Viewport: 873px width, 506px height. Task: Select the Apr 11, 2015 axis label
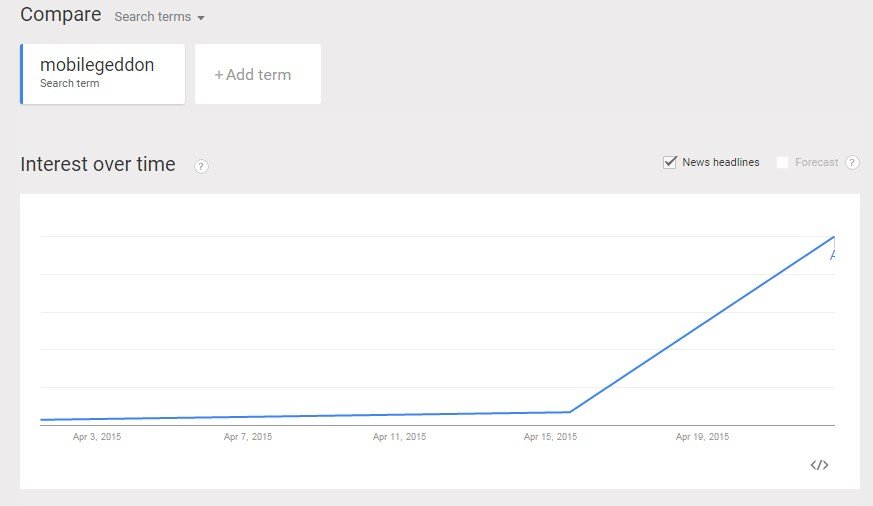click(x=399, y=436)
